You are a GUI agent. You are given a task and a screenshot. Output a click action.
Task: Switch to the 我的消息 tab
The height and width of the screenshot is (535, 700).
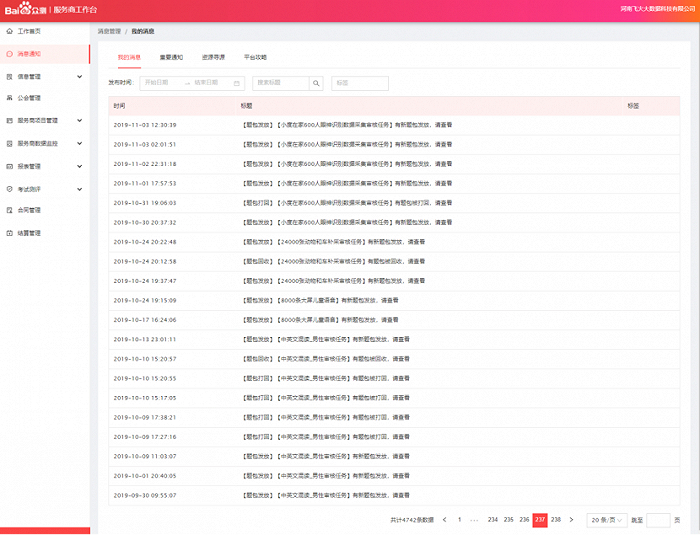tap(129, 58)
